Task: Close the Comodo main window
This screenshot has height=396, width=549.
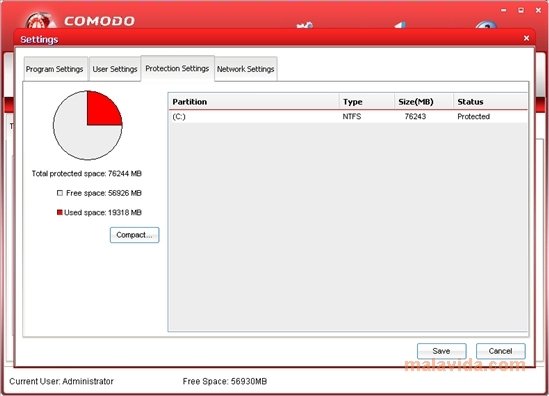Action: 538,11
